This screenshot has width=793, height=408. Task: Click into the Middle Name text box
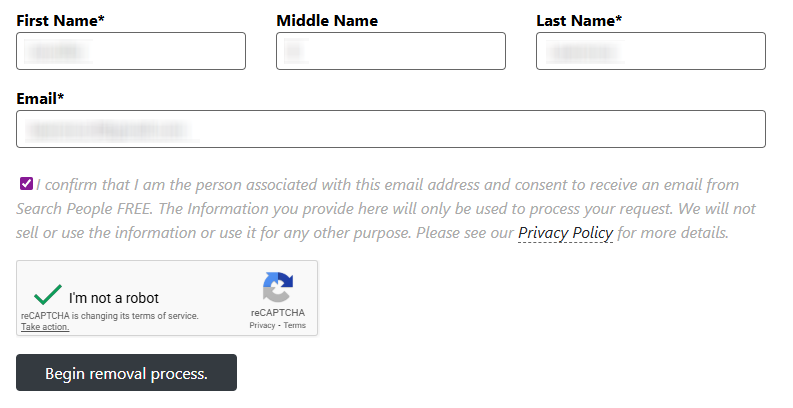tap(391, 51)
